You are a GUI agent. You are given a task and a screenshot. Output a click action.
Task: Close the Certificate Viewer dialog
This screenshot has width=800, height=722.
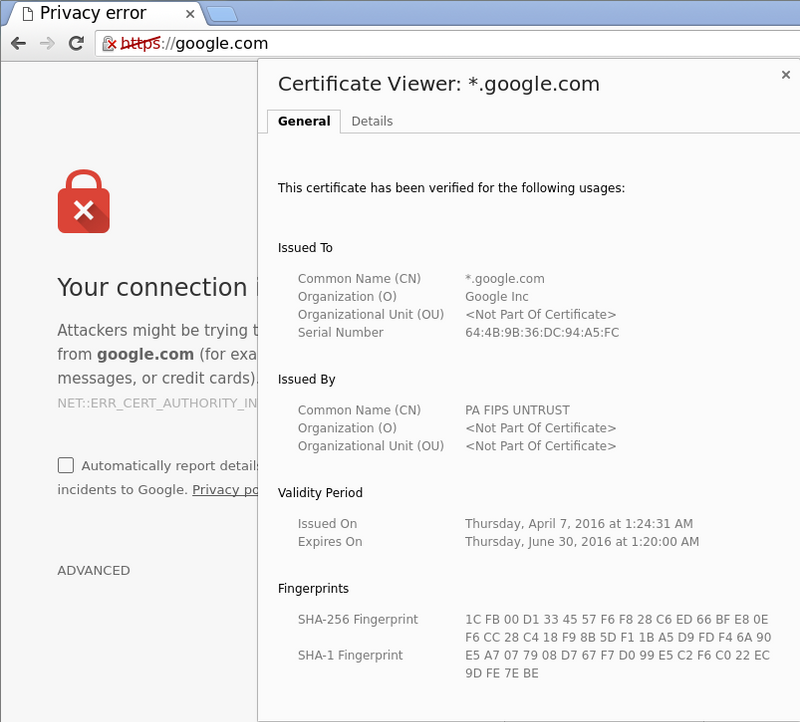click(x=786, y=74)
